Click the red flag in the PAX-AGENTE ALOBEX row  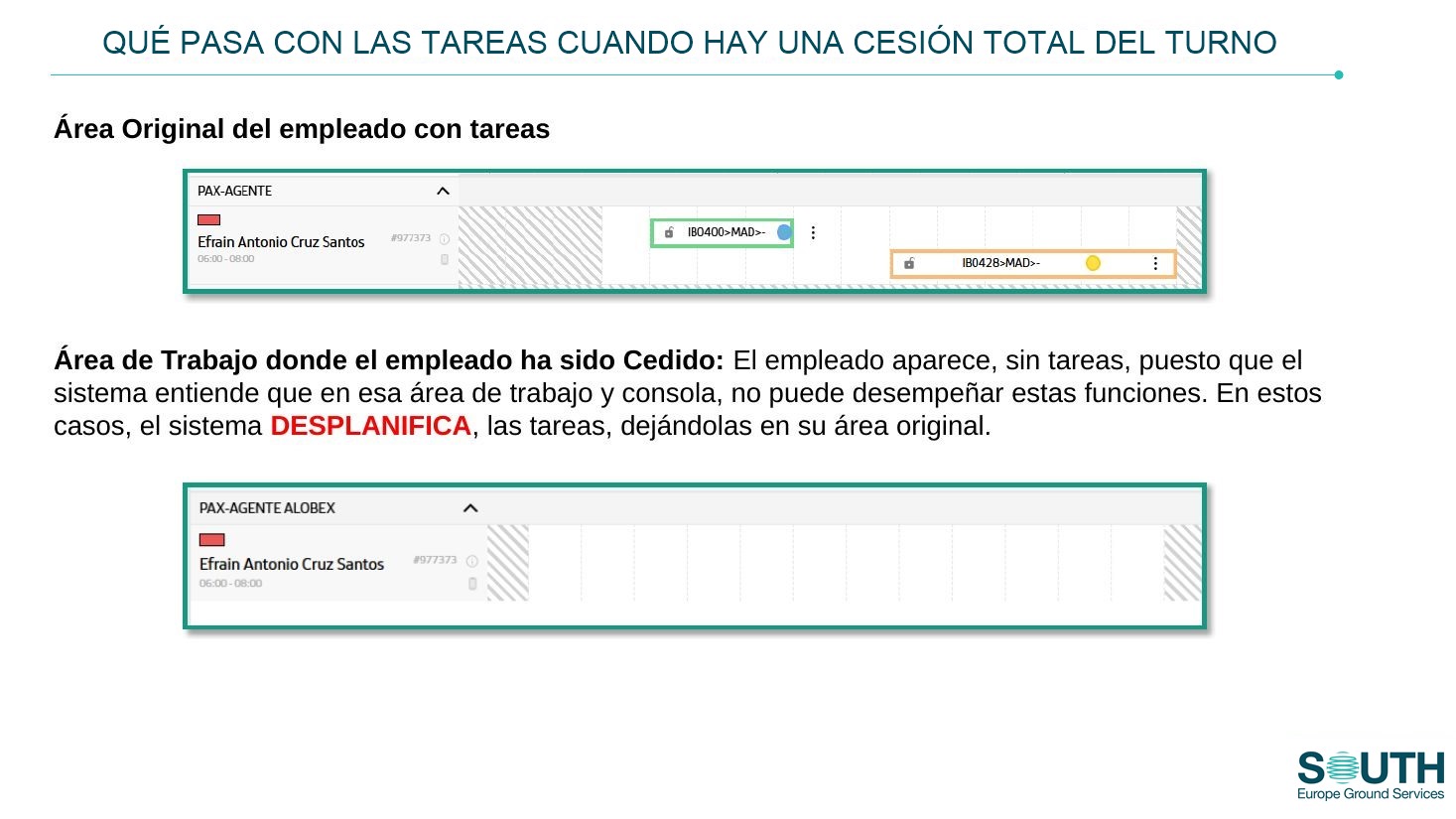coord(212,540)
